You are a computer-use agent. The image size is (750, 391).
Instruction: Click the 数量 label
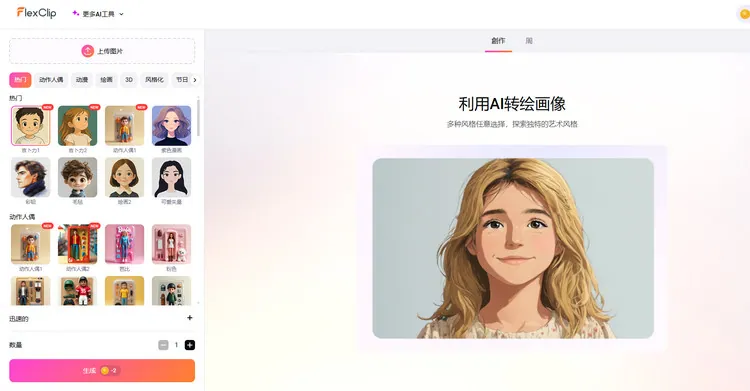pyautogui.click(x=16, y=345)
